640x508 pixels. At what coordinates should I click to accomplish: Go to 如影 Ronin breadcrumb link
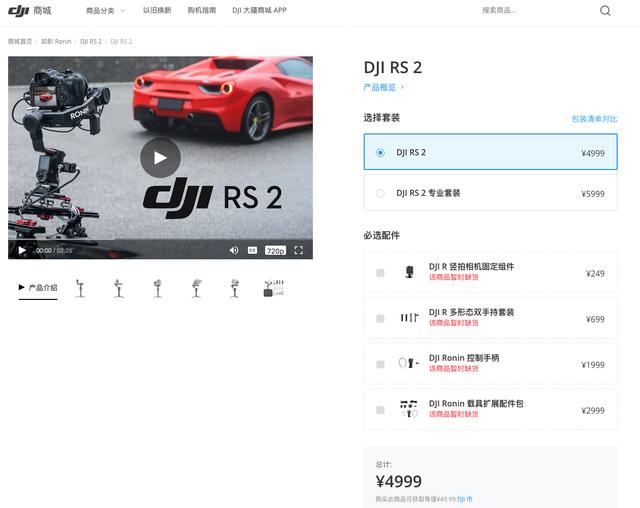(x=56, y=41)
